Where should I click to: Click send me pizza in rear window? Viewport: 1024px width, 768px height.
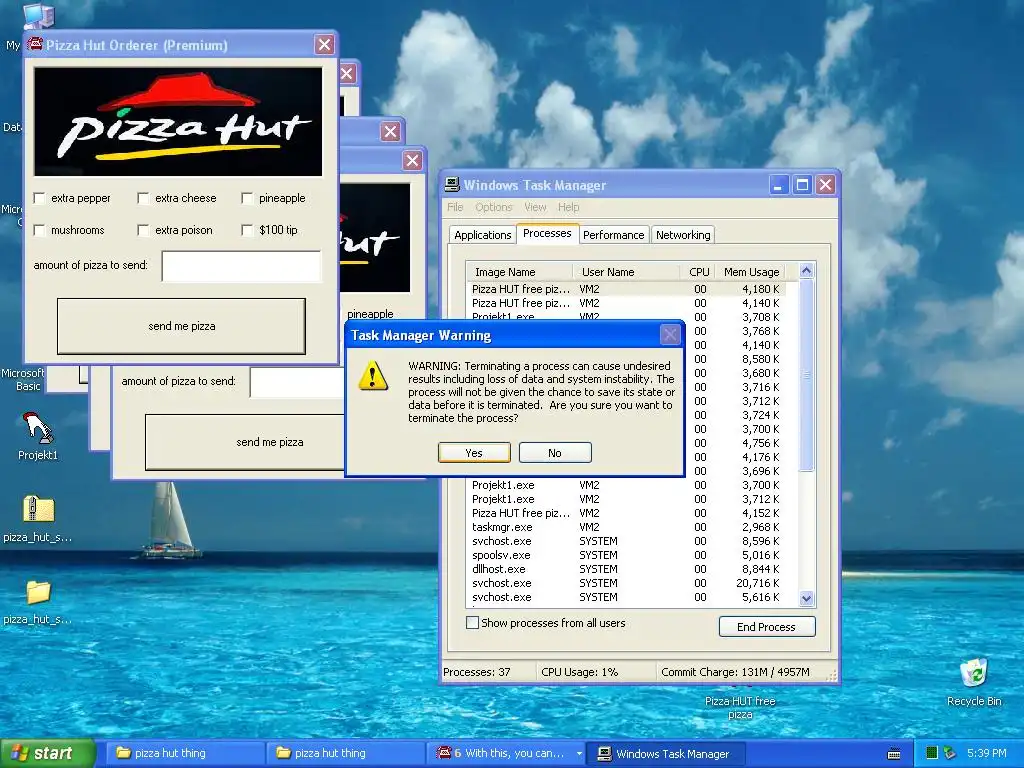(245, 442)
